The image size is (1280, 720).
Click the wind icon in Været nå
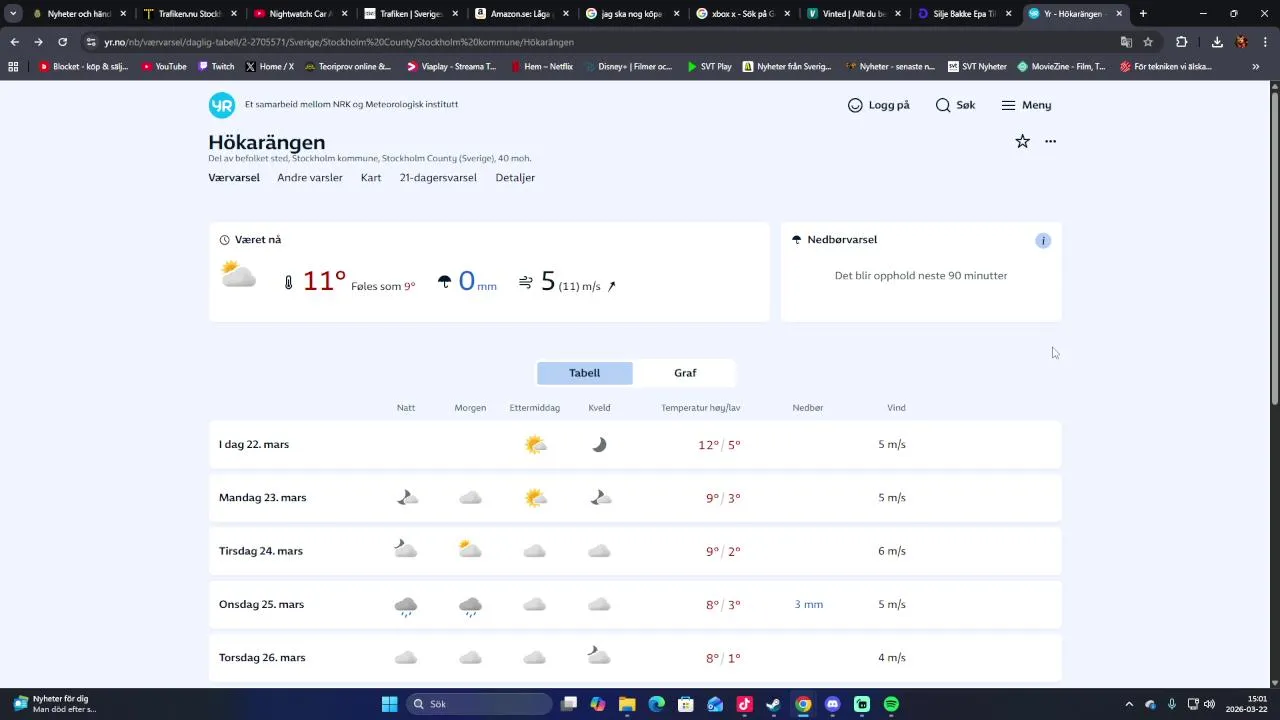(x=526, y=283)
